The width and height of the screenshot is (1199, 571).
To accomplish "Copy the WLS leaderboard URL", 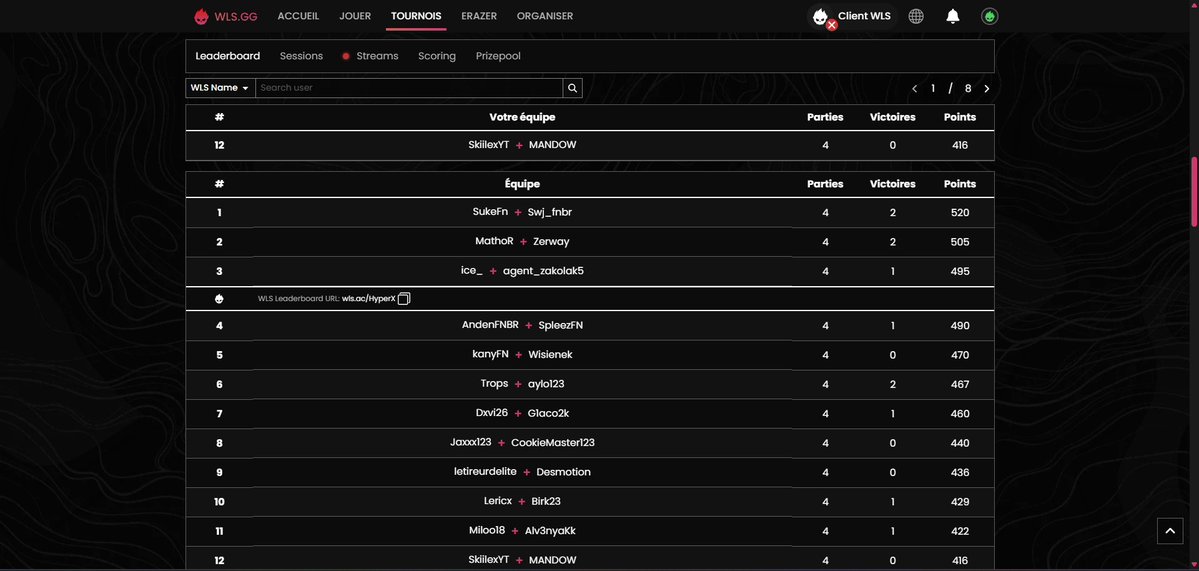I will tap(405, 298).
